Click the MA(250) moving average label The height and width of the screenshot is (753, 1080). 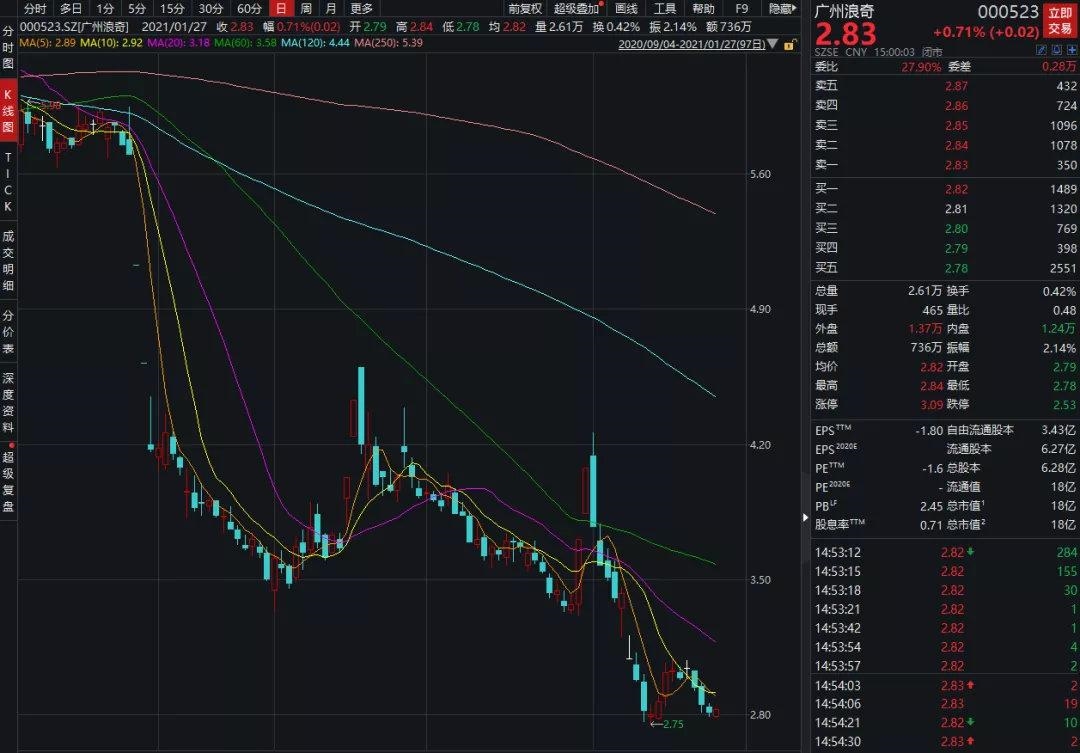tap(388, 43)
